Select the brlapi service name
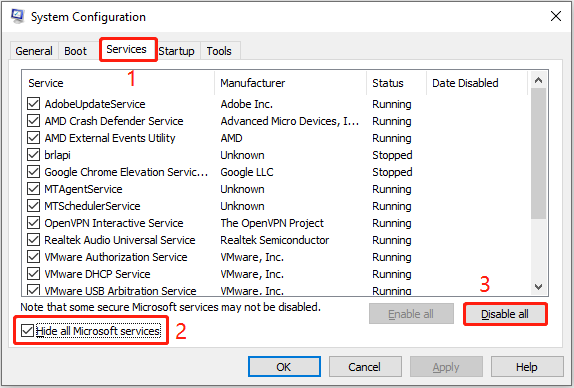This screenshot has height=388, width=574. pos(57,155)
